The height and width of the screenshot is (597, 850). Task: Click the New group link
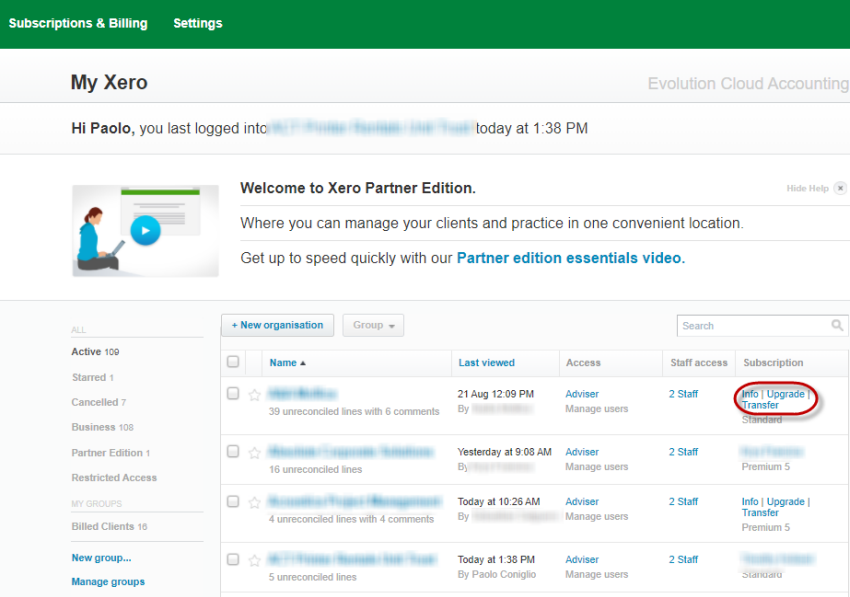[x=101, y=558]
